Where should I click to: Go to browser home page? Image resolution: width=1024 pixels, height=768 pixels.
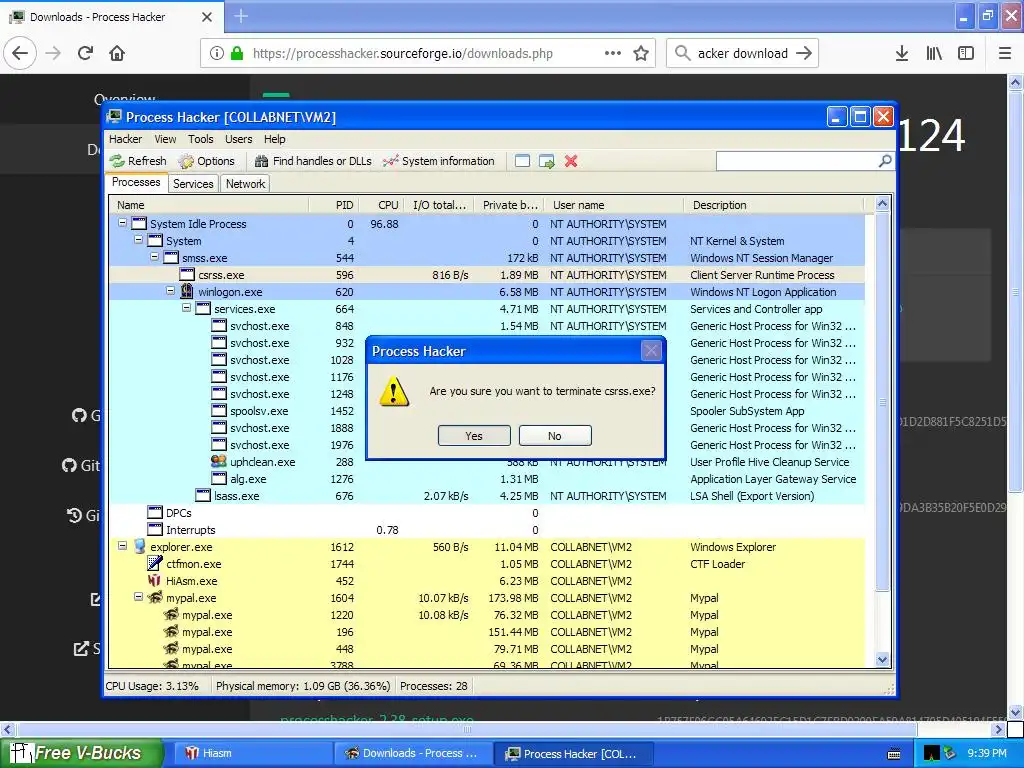117,53
